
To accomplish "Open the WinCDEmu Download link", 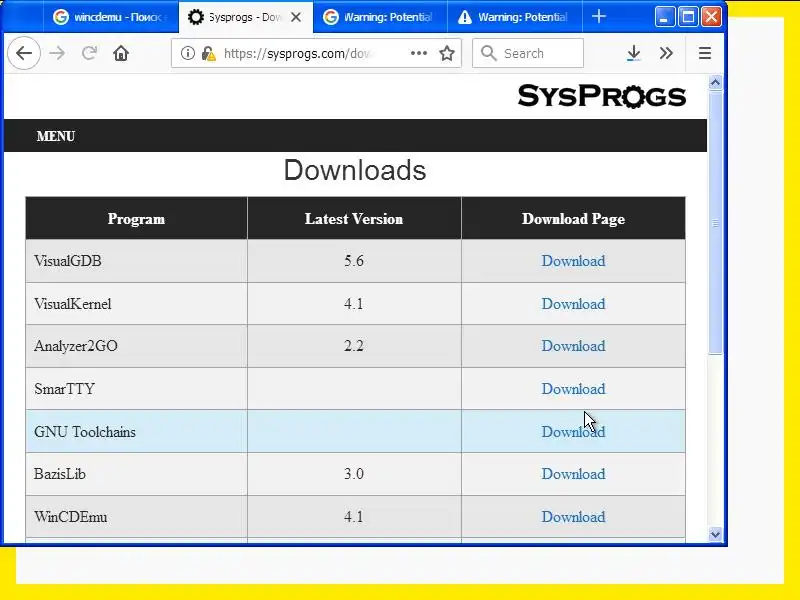I will tap(573, 517).
